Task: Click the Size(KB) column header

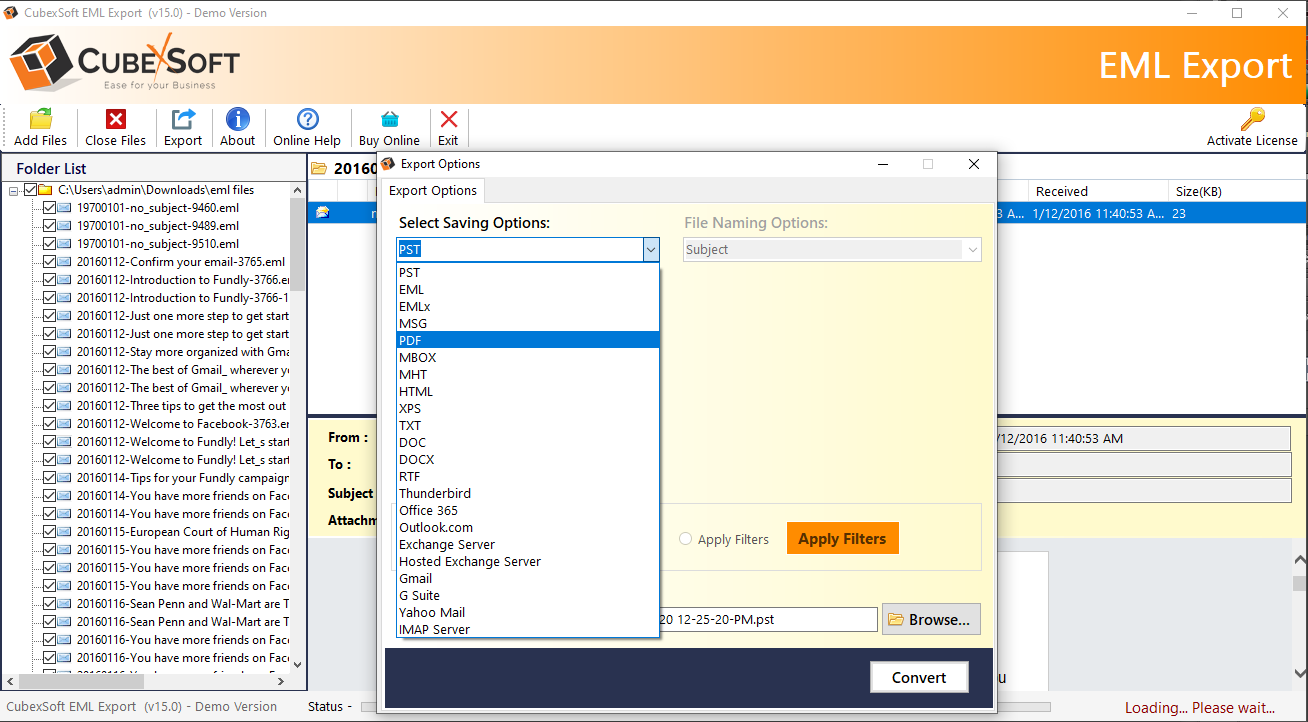Action: 1237,191
